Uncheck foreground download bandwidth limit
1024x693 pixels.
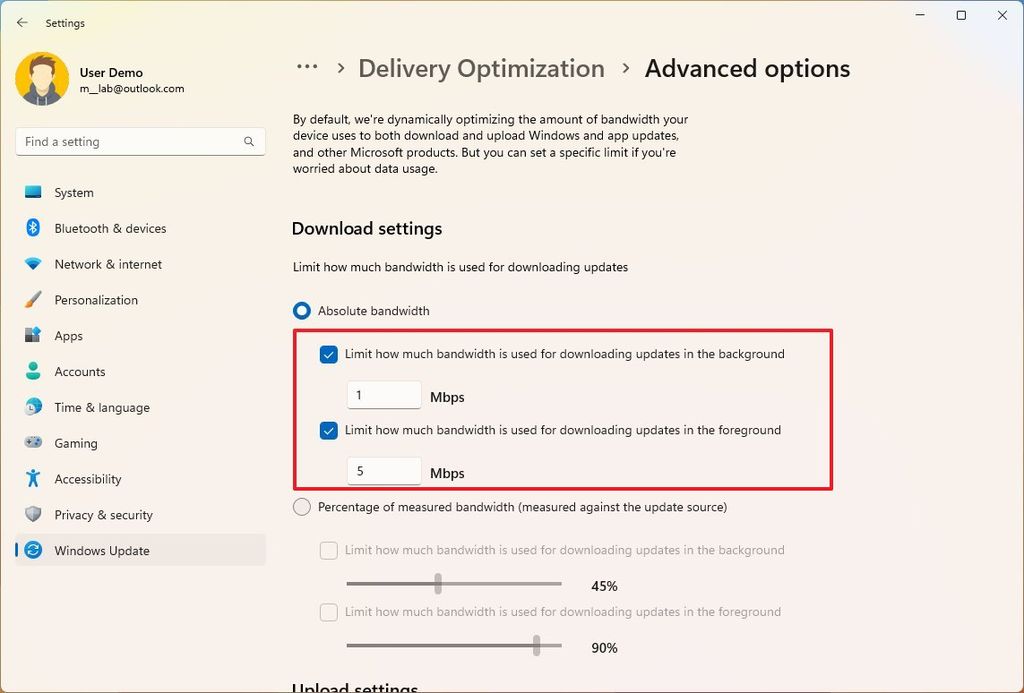click(328, 430)
